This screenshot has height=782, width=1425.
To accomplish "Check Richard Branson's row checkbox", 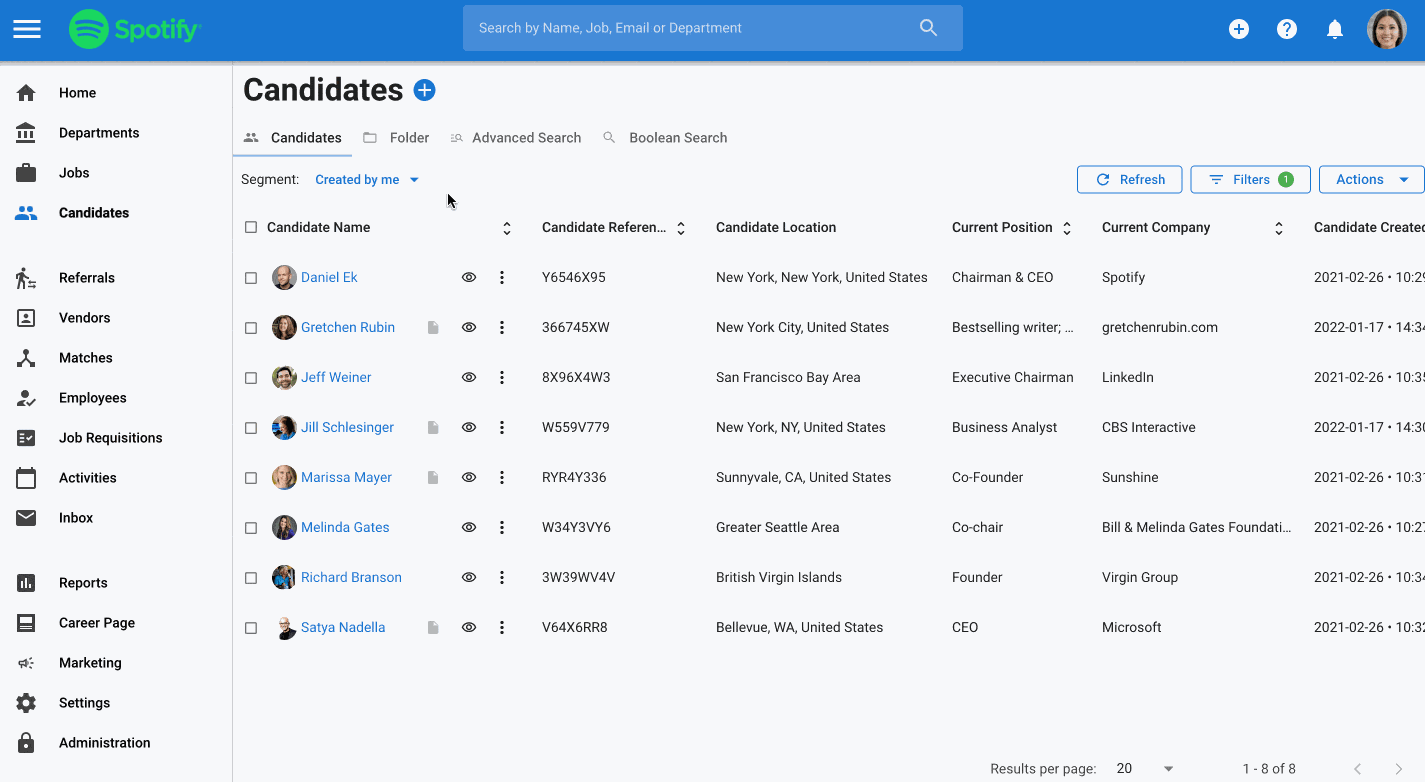I will pos(251,578).
